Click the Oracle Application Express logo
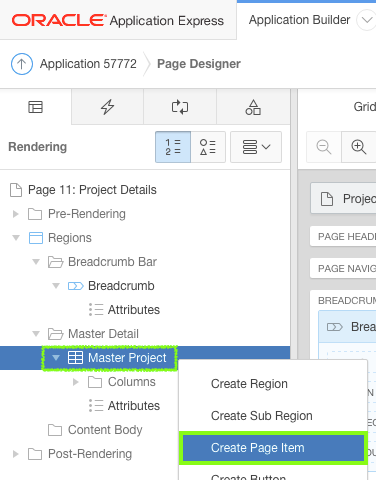Screen dimensions: 376x480 click(x=118, y=20)
